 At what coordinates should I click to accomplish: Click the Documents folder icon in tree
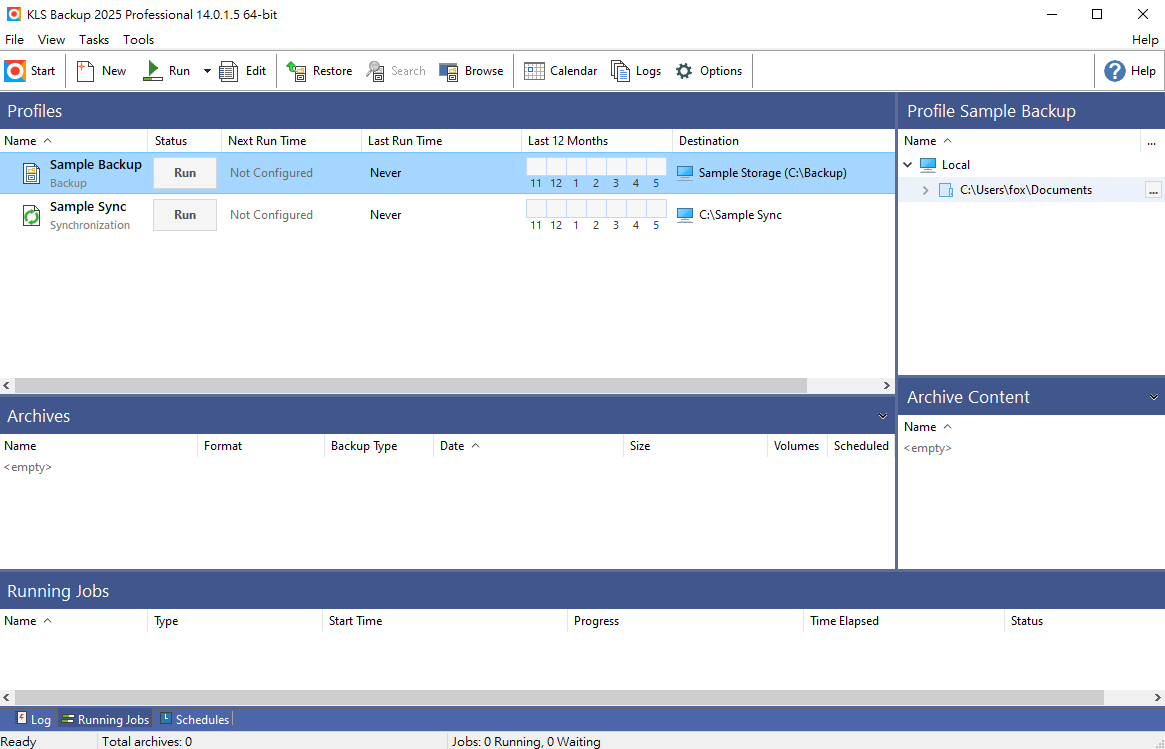point(946,190)
